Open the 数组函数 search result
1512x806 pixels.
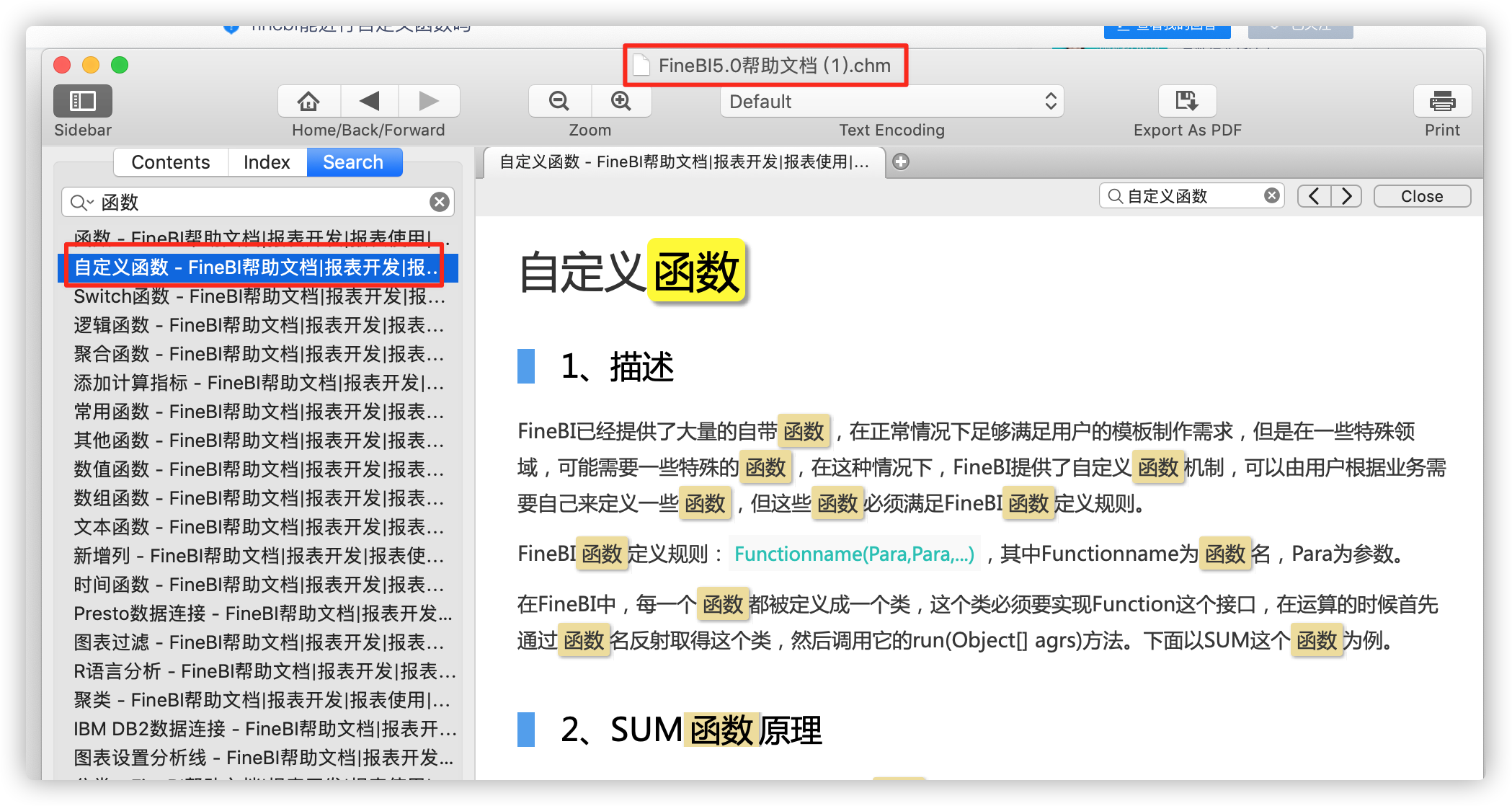[x=258, y=498]
